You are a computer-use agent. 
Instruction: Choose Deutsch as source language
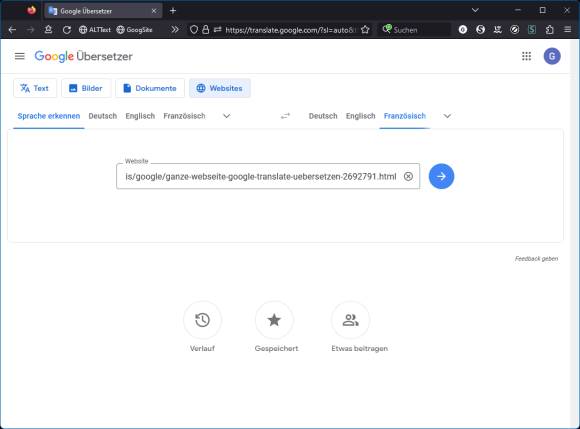(x=102, y=116)
